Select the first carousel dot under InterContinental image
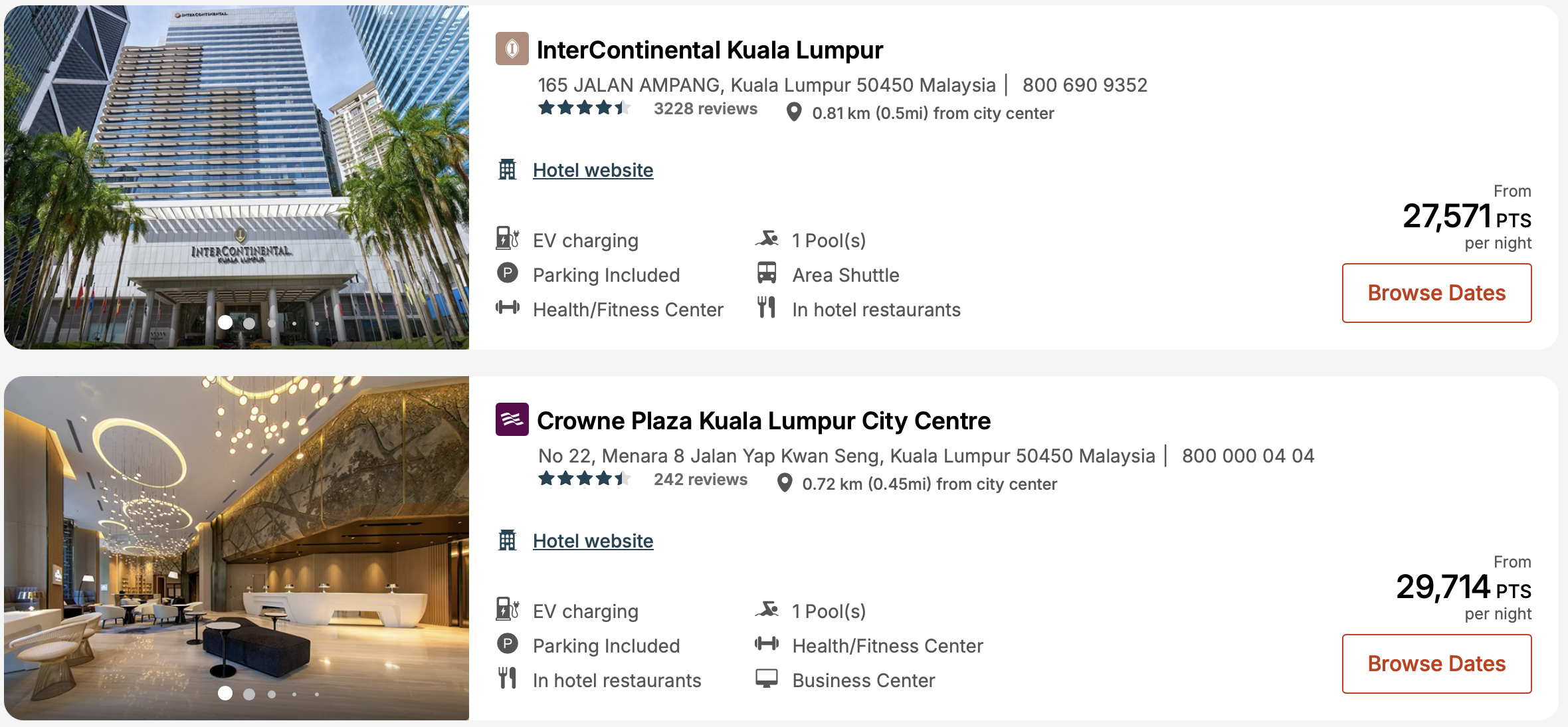1568x727 pixels. (226, 323)
